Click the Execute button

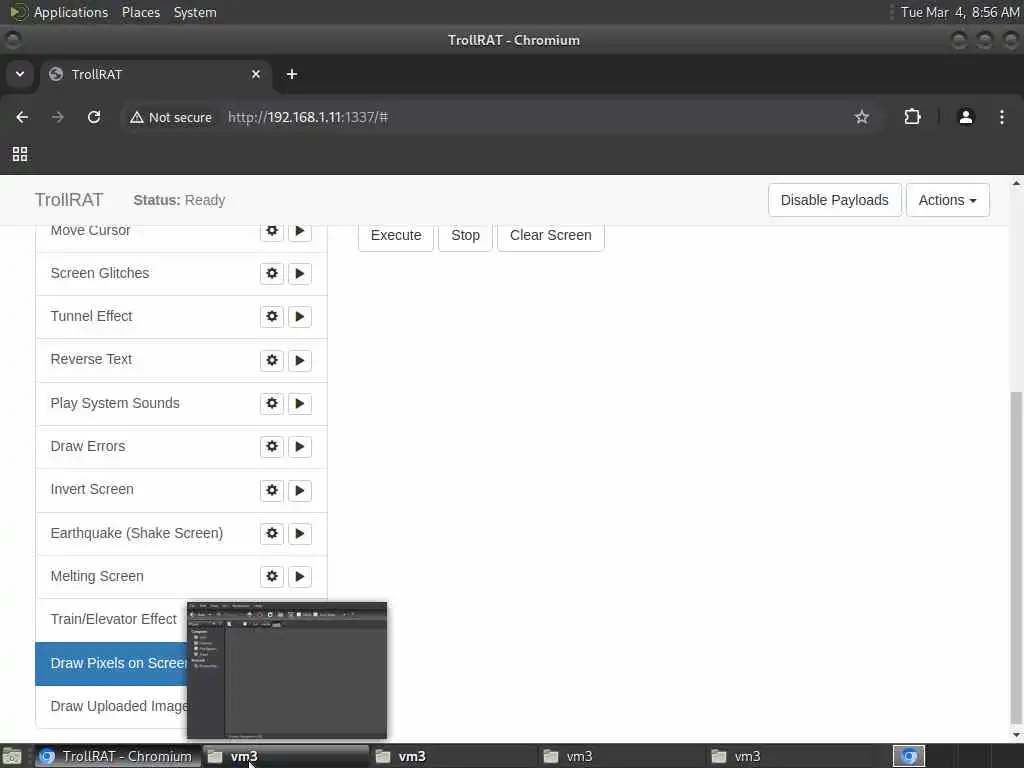pos(396,236)
